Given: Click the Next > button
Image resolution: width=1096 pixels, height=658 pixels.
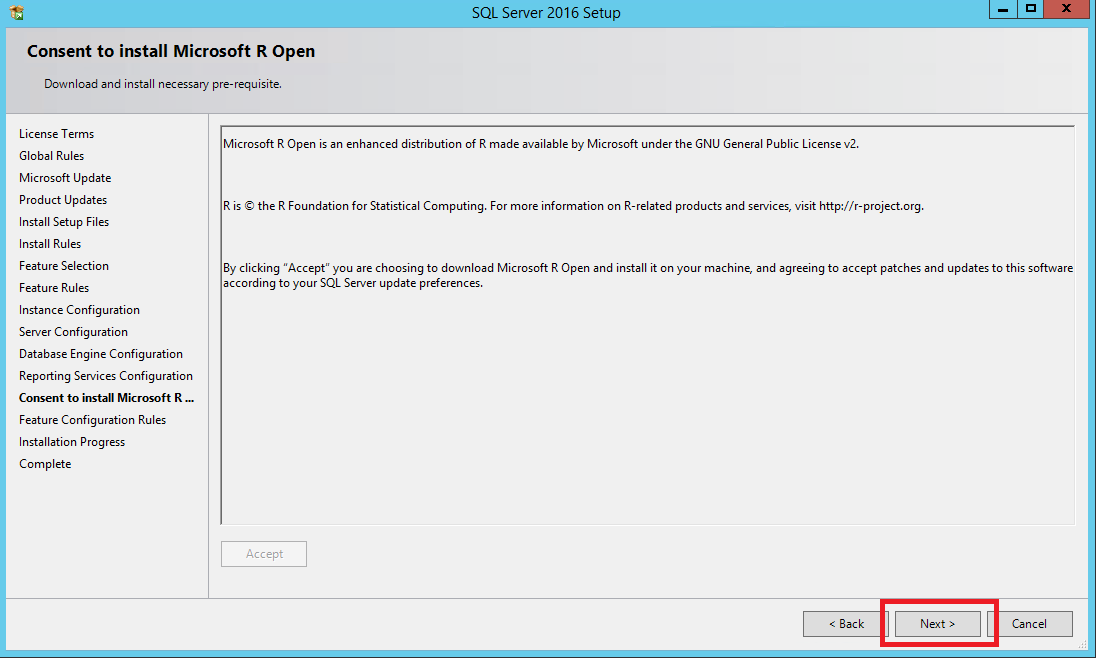Looking at the screenshot, I should [x=937, y=624].
